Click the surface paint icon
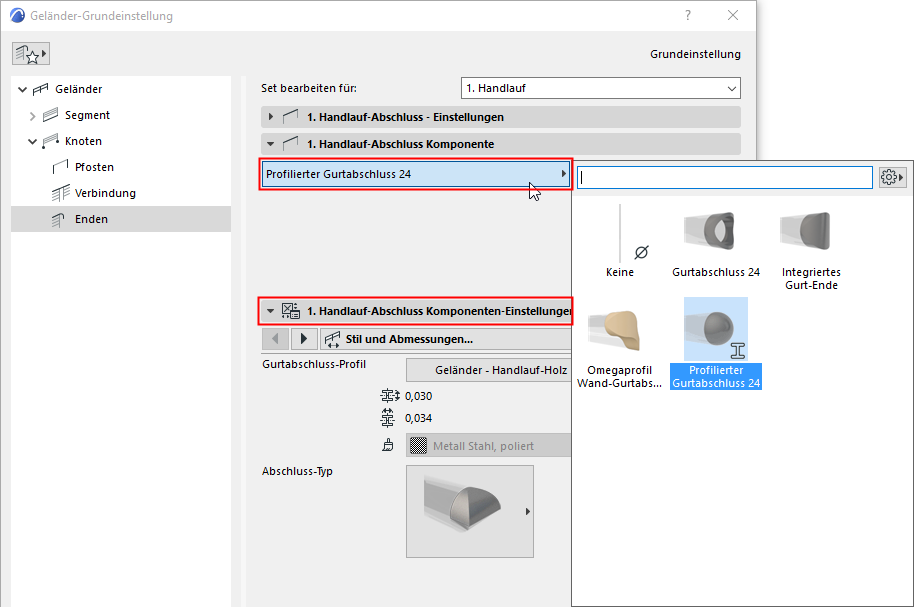The height and width of the screenshot is (607, 914). 388,445
